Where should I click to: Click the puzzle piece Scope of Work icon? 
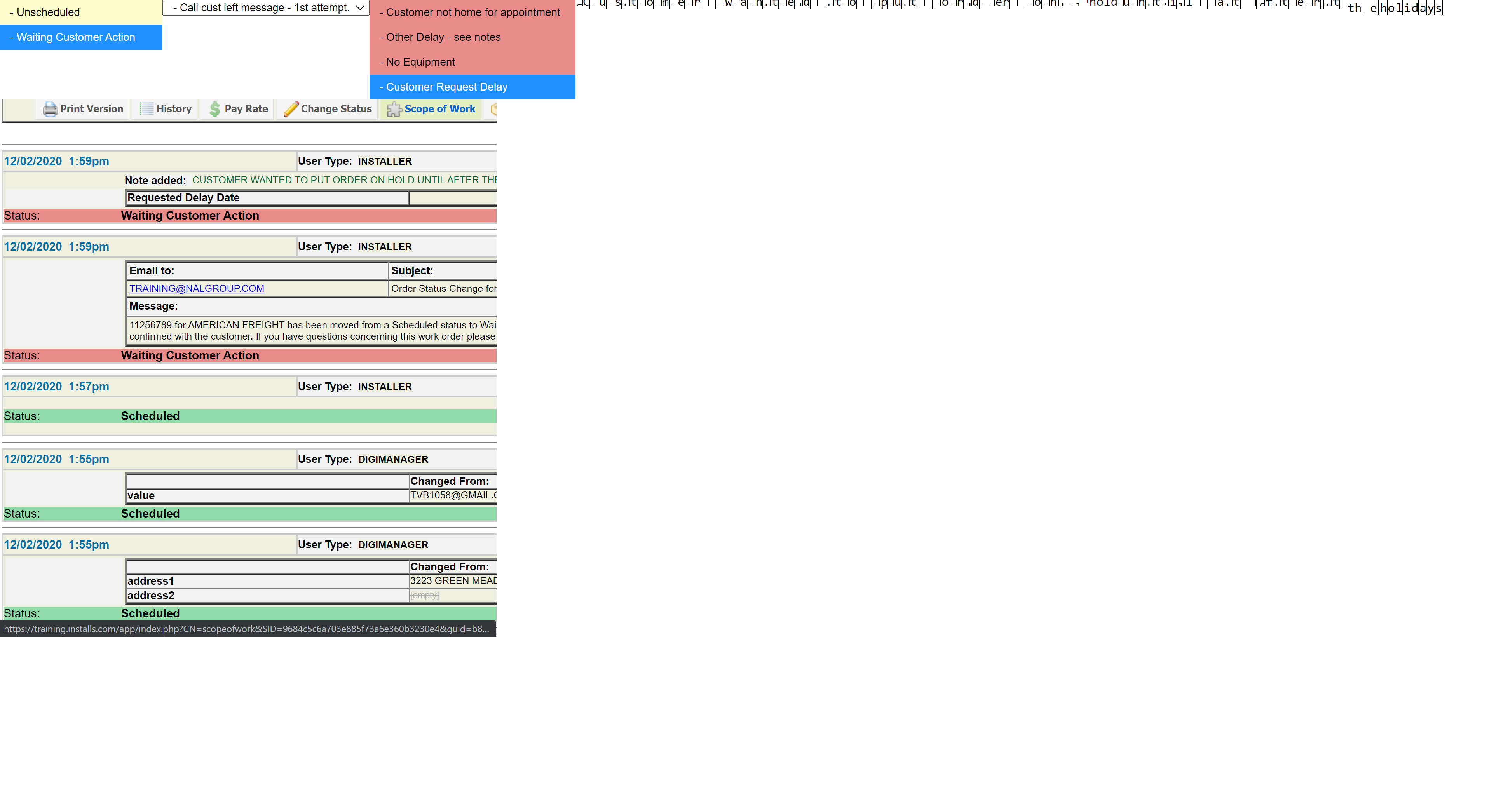pyautogui.click(x=394, y=109)
